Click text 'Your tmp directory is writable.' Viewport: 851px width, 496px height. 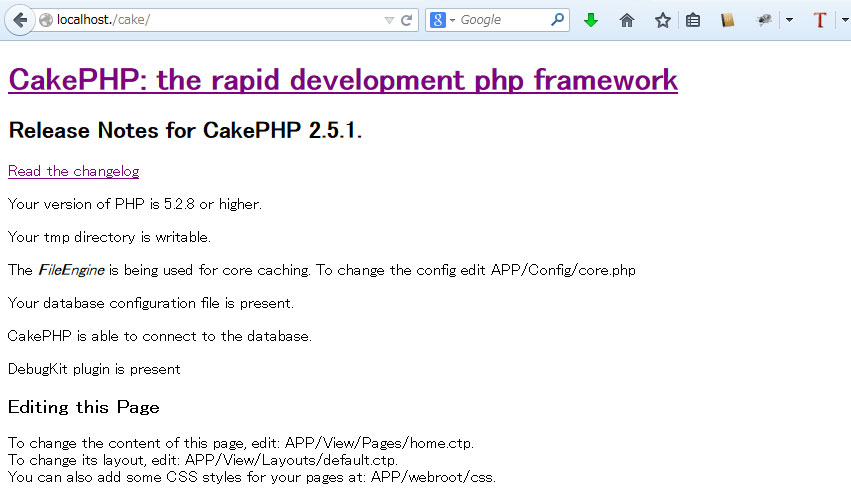pyautogui.click(x=109, y=237)
